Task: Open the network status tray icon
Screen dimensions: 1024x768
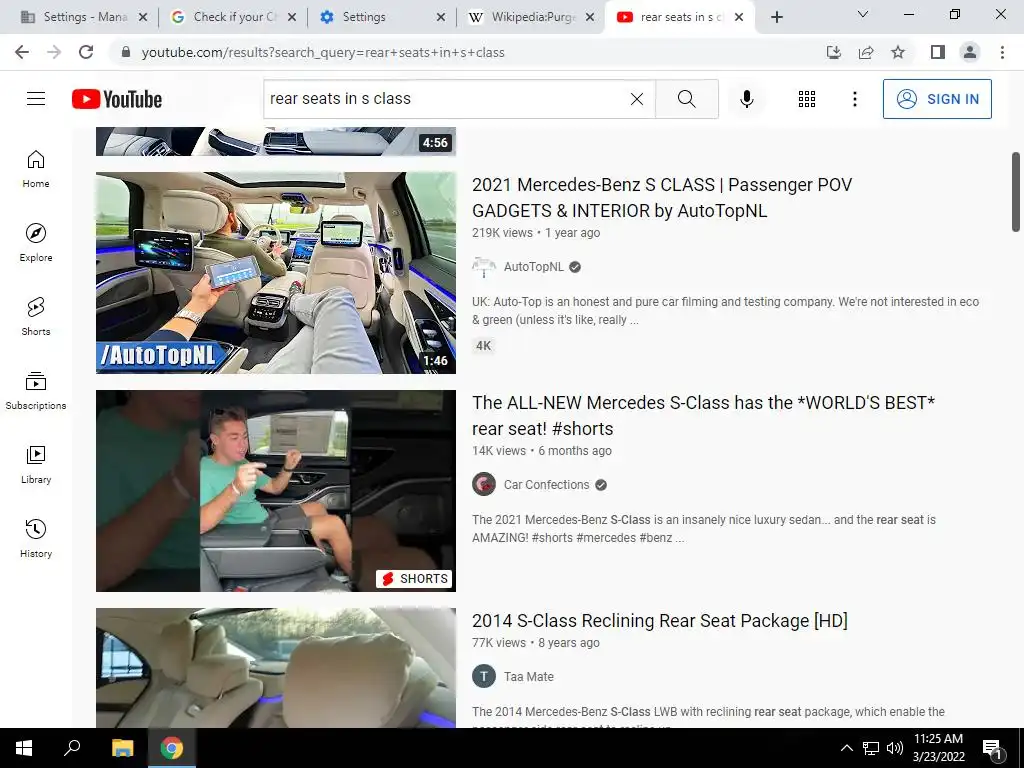Action: [x=871, y=748]
